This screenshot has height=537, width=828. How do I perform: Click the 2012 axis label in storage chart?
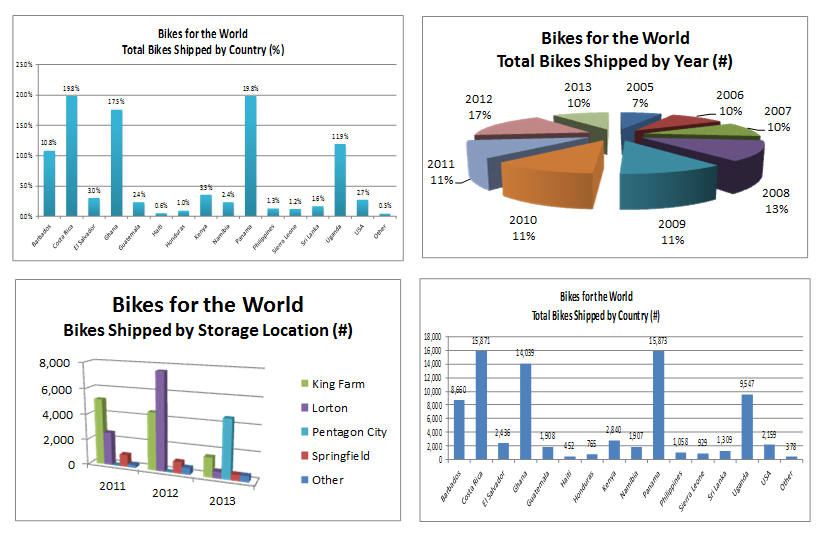165,493
